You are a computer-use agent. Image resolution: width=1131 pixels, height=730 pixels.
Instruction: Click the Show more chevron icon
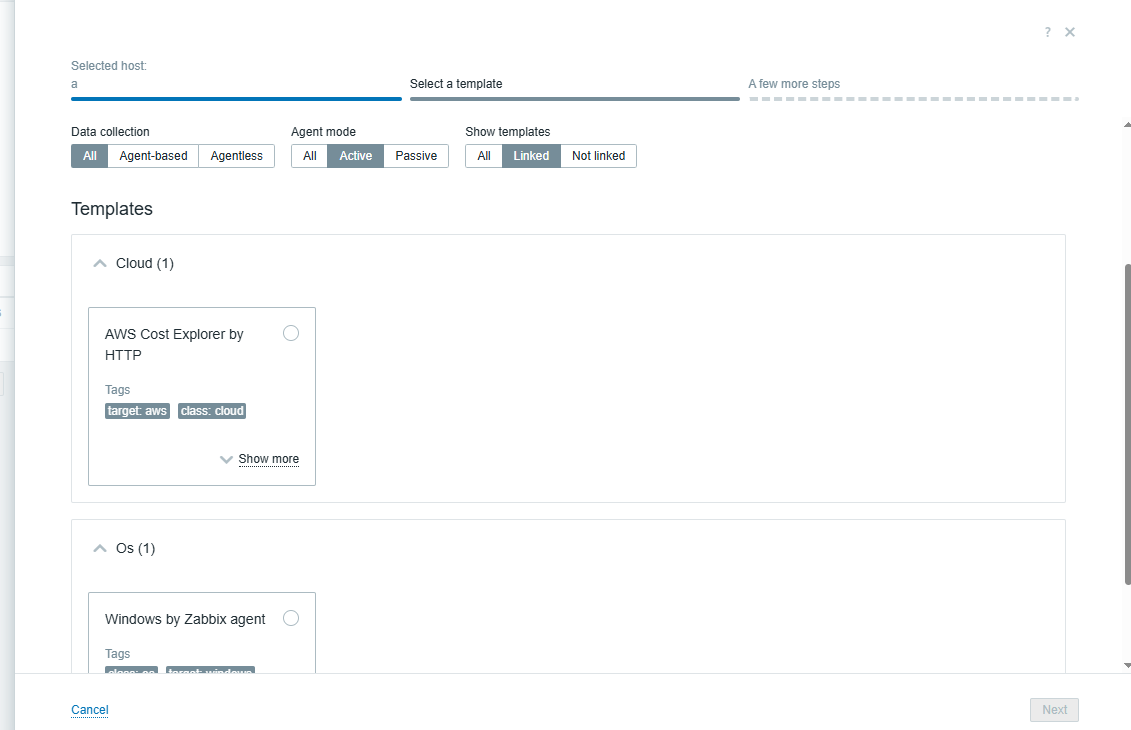pyautogui.click(x=226, y=459)
